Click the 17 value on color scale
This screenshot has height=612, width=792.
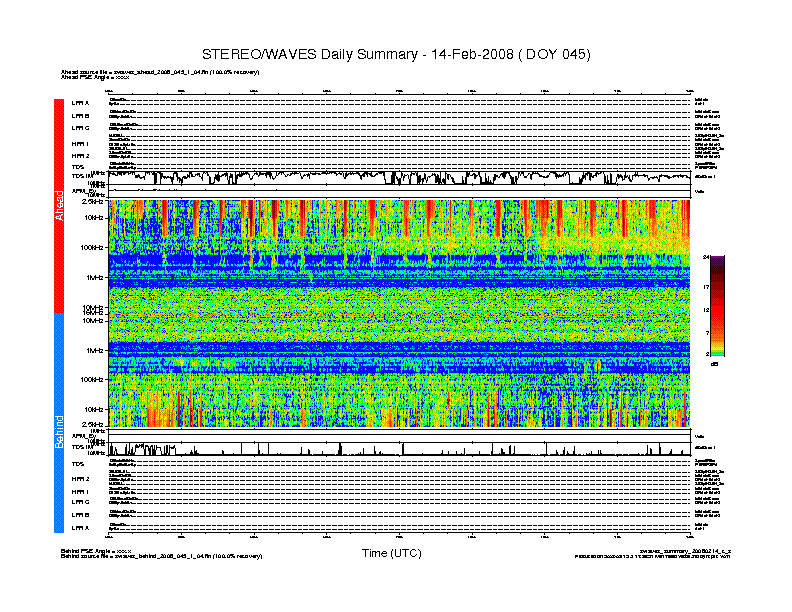pyautogui.click(x=706, y=287)
